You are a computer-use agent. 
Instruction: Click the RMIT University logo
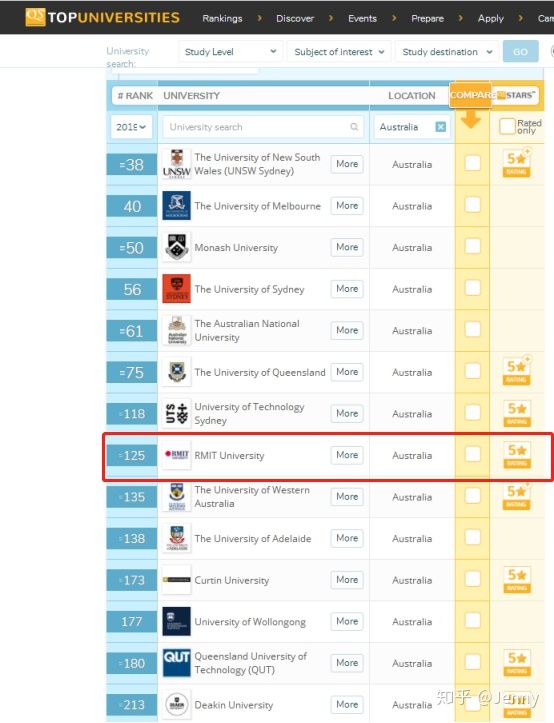[x=177, y=455]
